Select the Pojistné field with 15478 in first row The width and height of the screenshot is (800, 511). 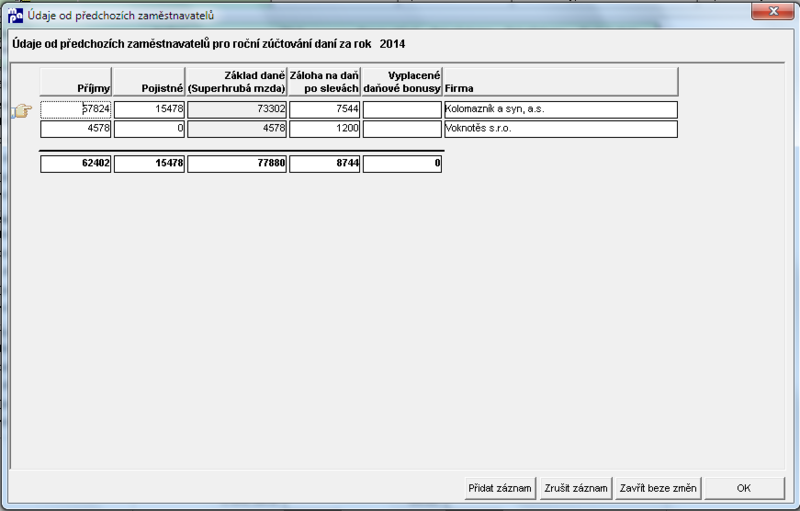[149, 109]
